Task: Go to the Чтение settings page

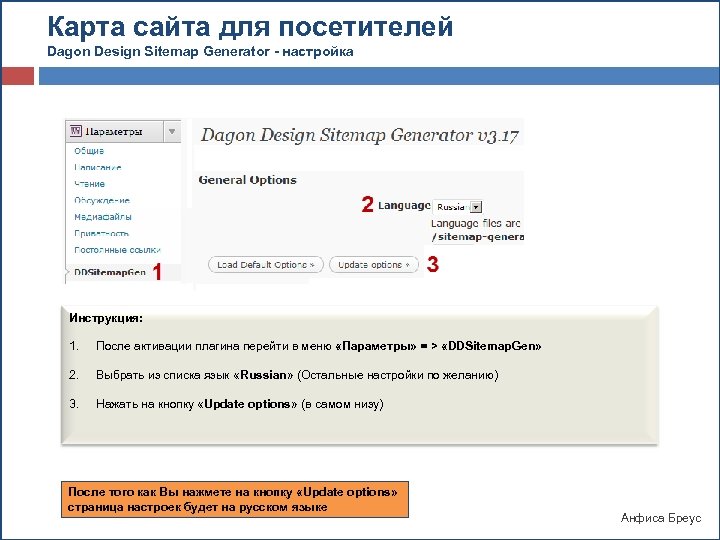Action: pos(90,184)
